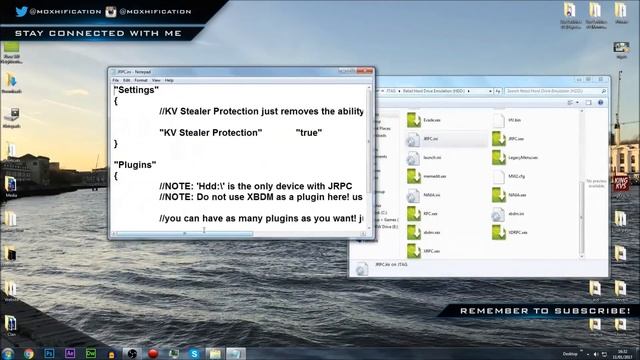Click Notepad scroll right arrow
This screenshot has width=640, height=360.
[363, 233]
